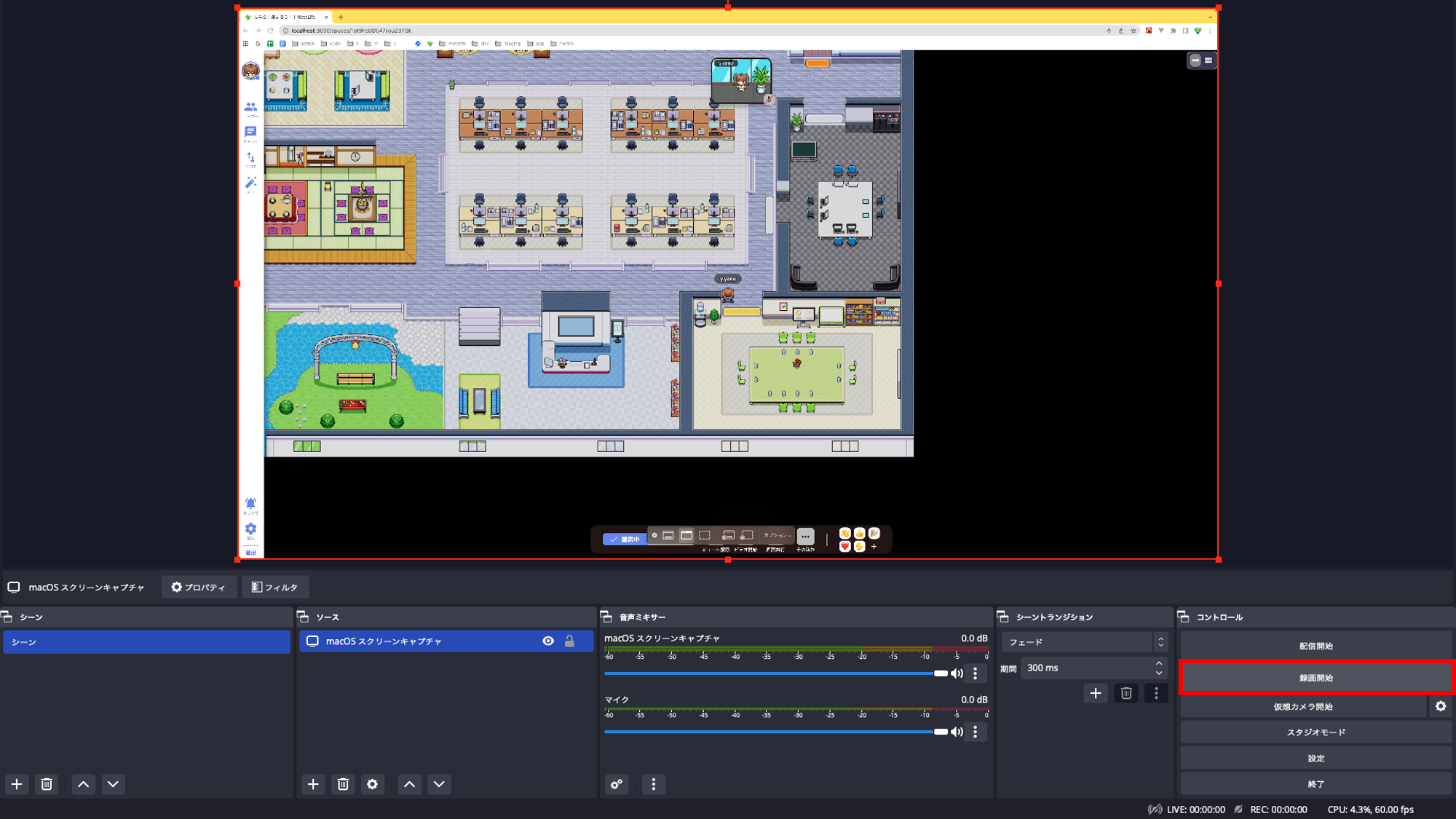Move the source up in ソース panel

click(x=409, y=784)
